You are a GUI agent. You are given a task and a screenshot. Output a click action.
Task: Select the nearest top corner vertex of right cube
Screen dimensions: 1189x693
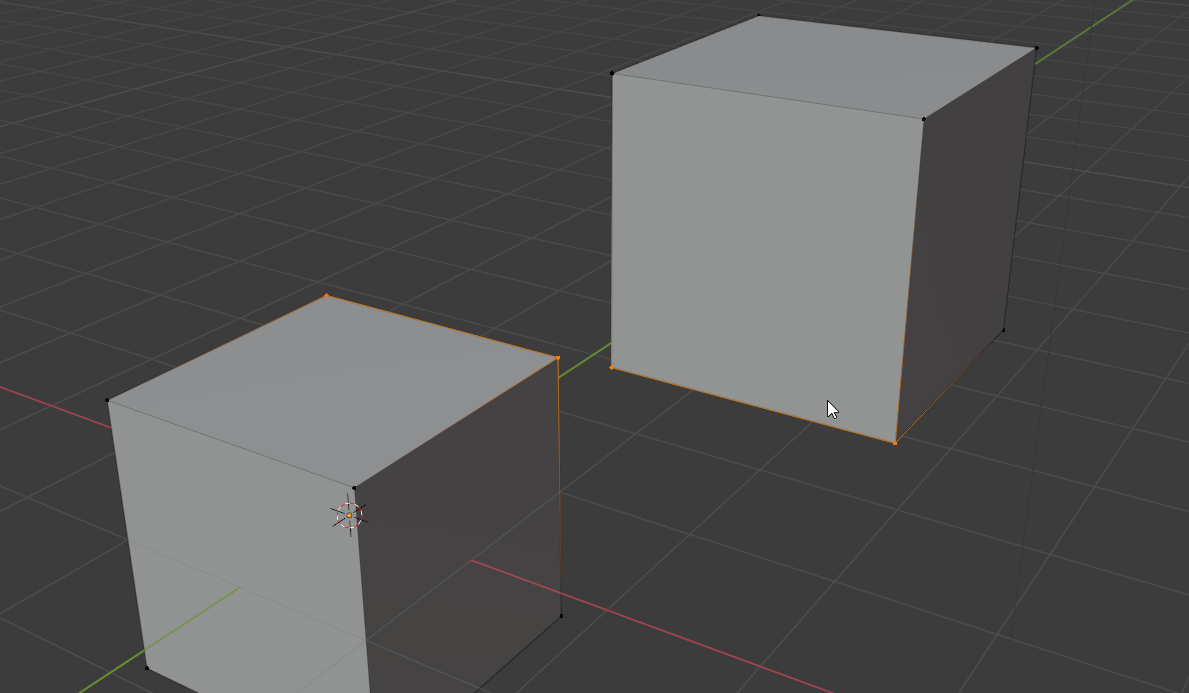(924, 119)
